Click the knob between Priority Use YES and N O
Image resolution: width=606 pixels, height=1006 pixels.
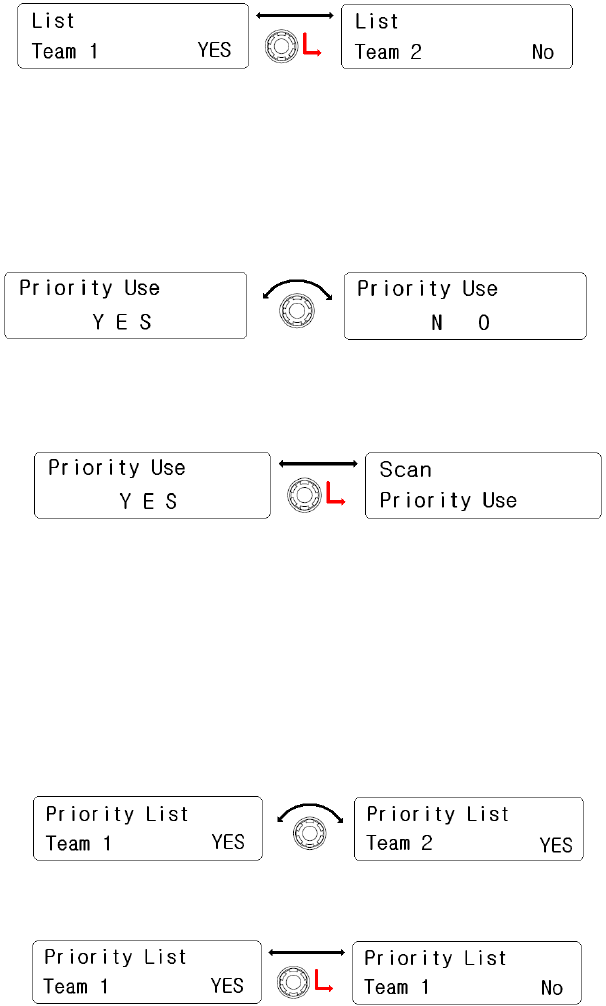click(x=295, y=313)
